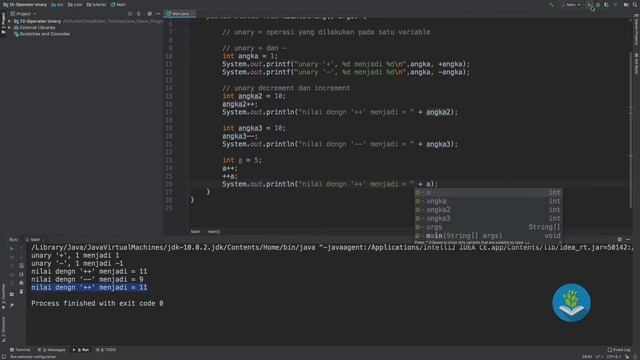Image resolution: width=640 pixels, height=360 pixels.
Task: Run the Main configuration with green play button
Action: (x=589, y=4)
